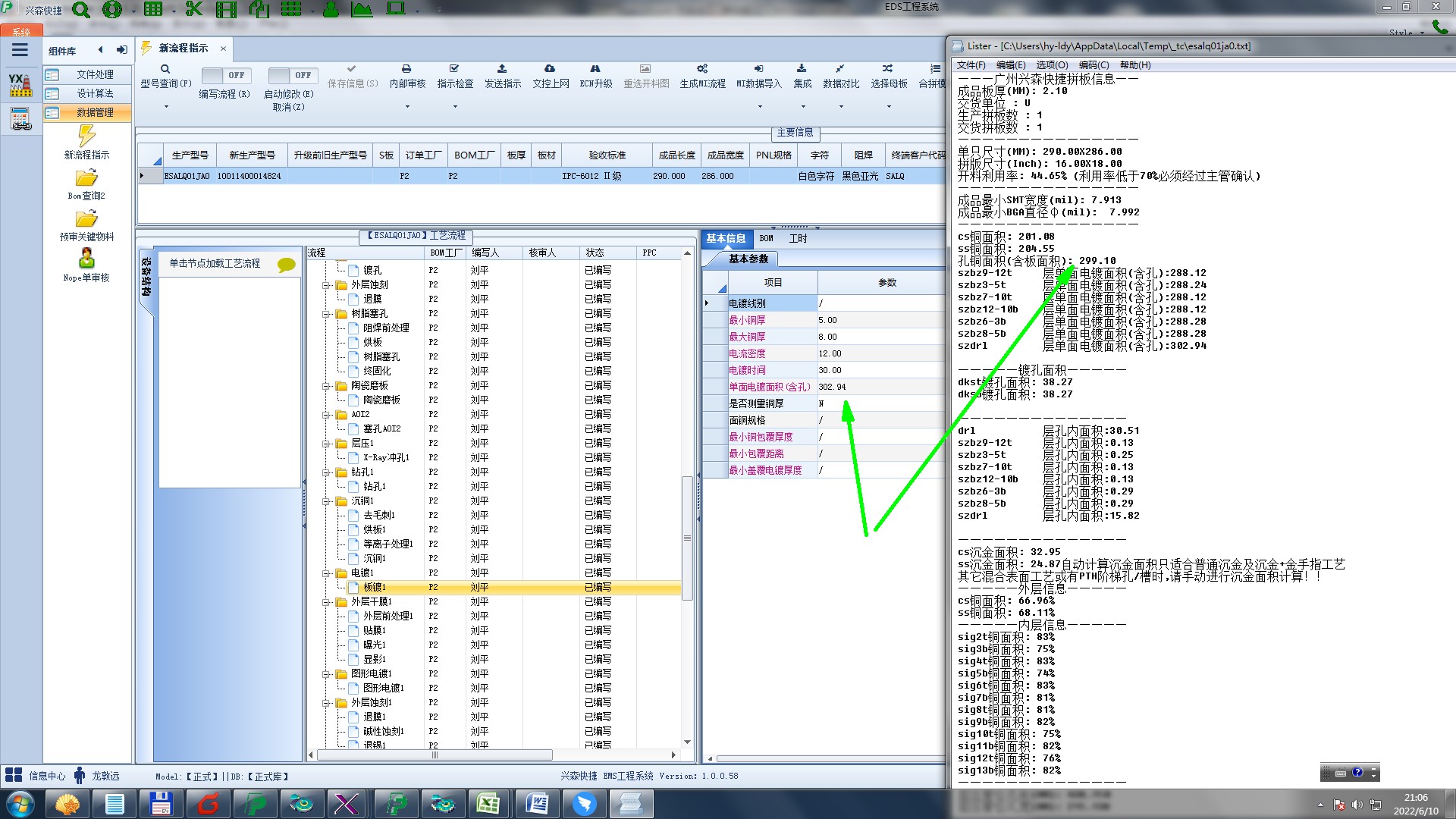Image resolution: width=1456 pixels, height=819 pixels.
Task: Click the green magnifier search icon in title bar
Action: point(81,9)
